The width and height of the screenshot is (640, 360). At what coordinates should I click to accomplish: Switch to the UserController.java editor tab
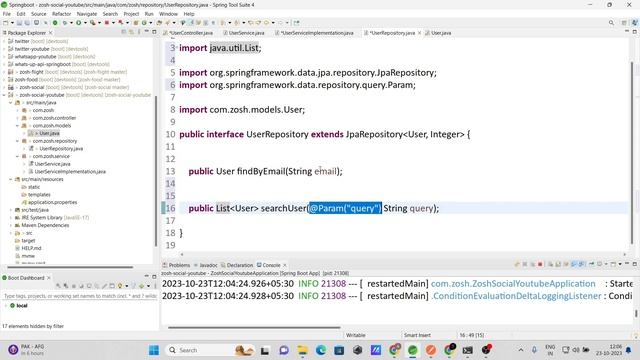pyautogui.click(x=188, y=33)
